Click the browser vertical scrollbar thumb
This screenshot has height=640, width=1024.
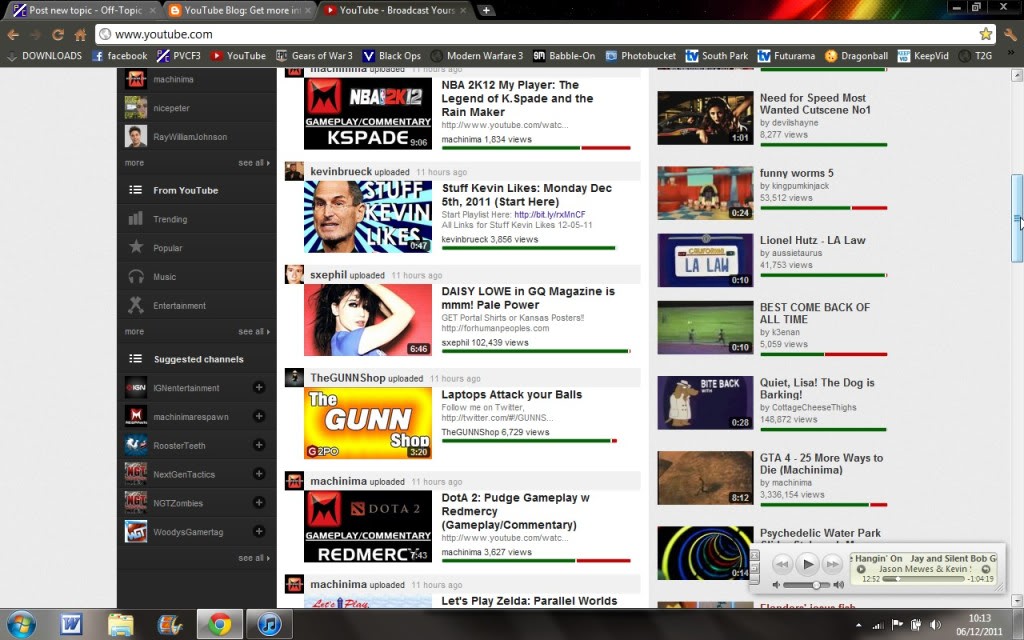[x=1017, y=218]
